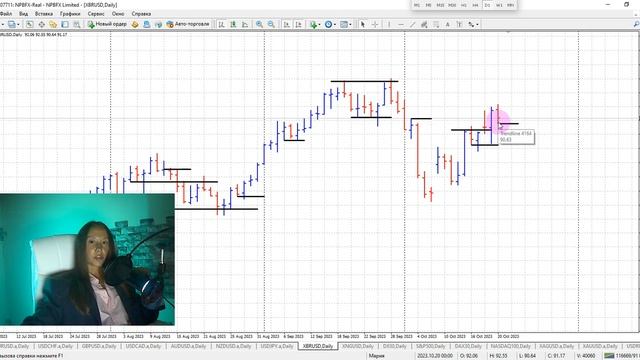Switch timeframe to M30
This screenshot has height=360, width=640.
(452, 5)
